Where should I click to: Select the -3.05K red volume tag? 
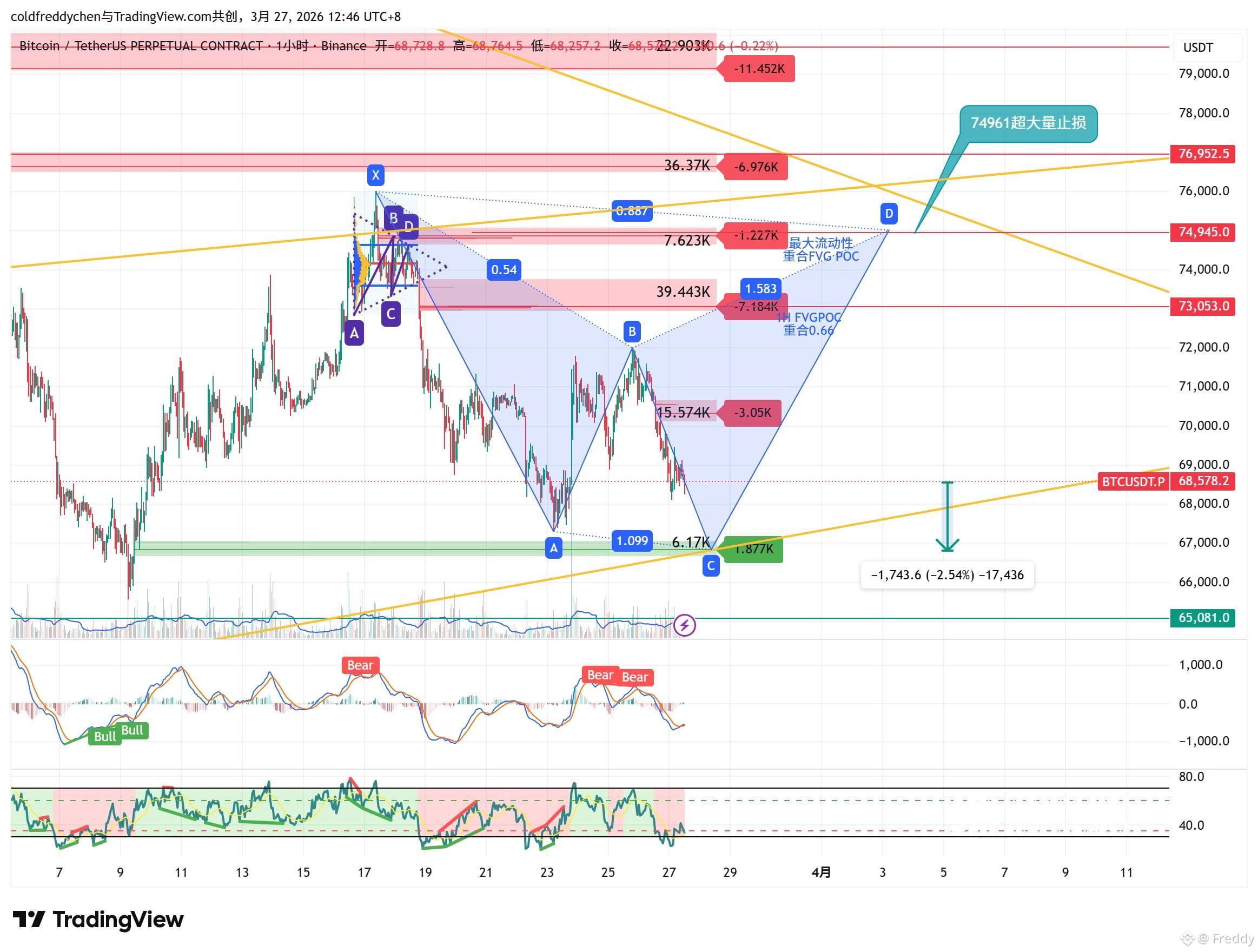[x=750, y=413]
